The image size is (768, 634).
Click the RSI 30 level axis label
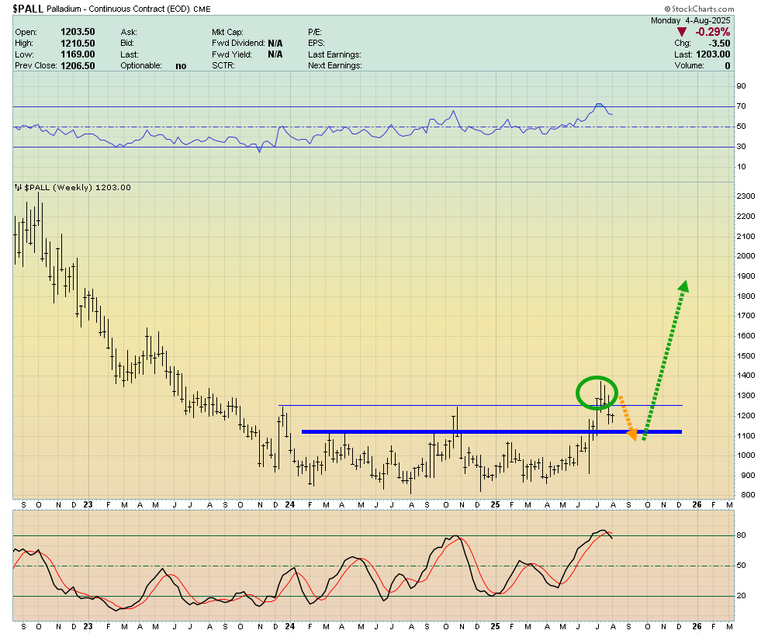742,147
